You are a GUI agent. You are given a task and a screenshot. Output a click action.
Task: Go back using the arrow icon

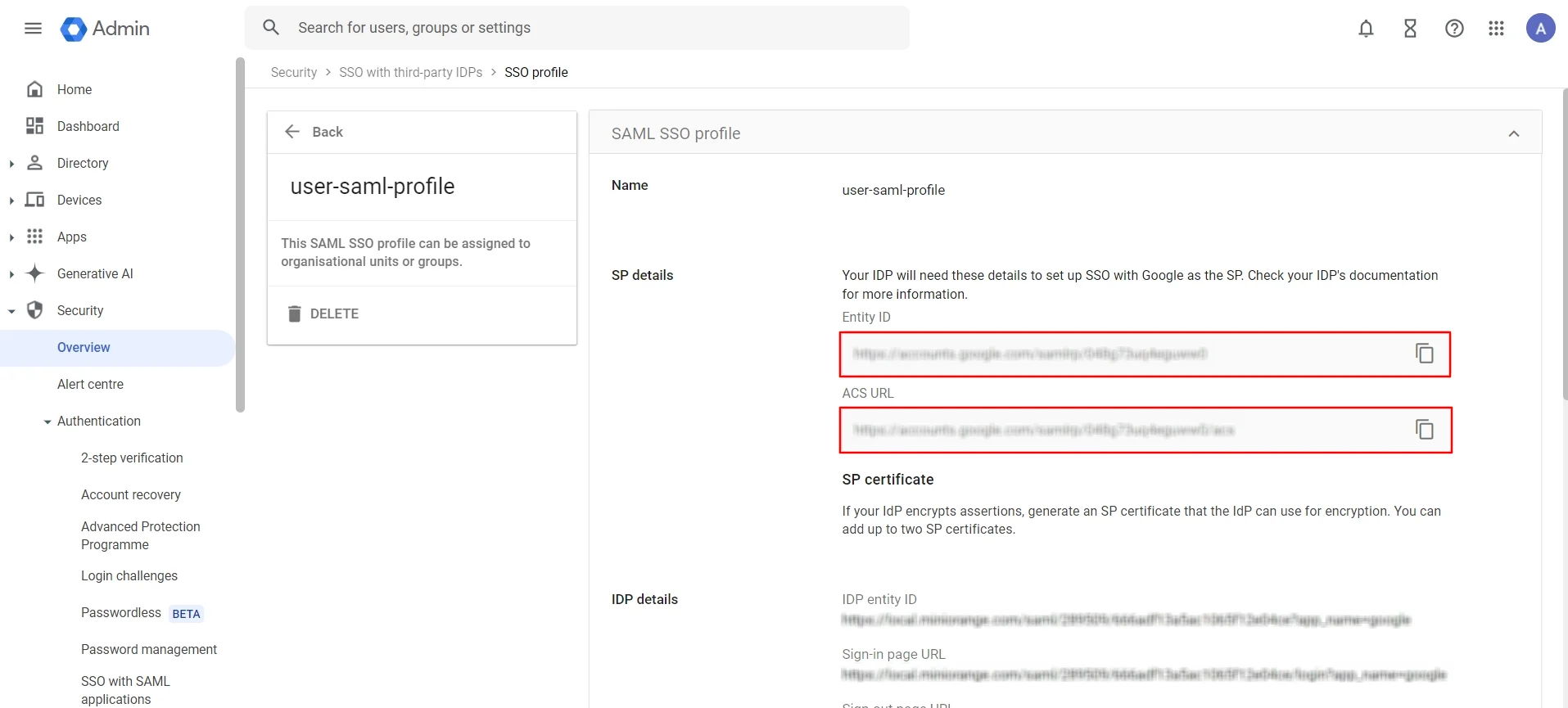click(293, 132)
